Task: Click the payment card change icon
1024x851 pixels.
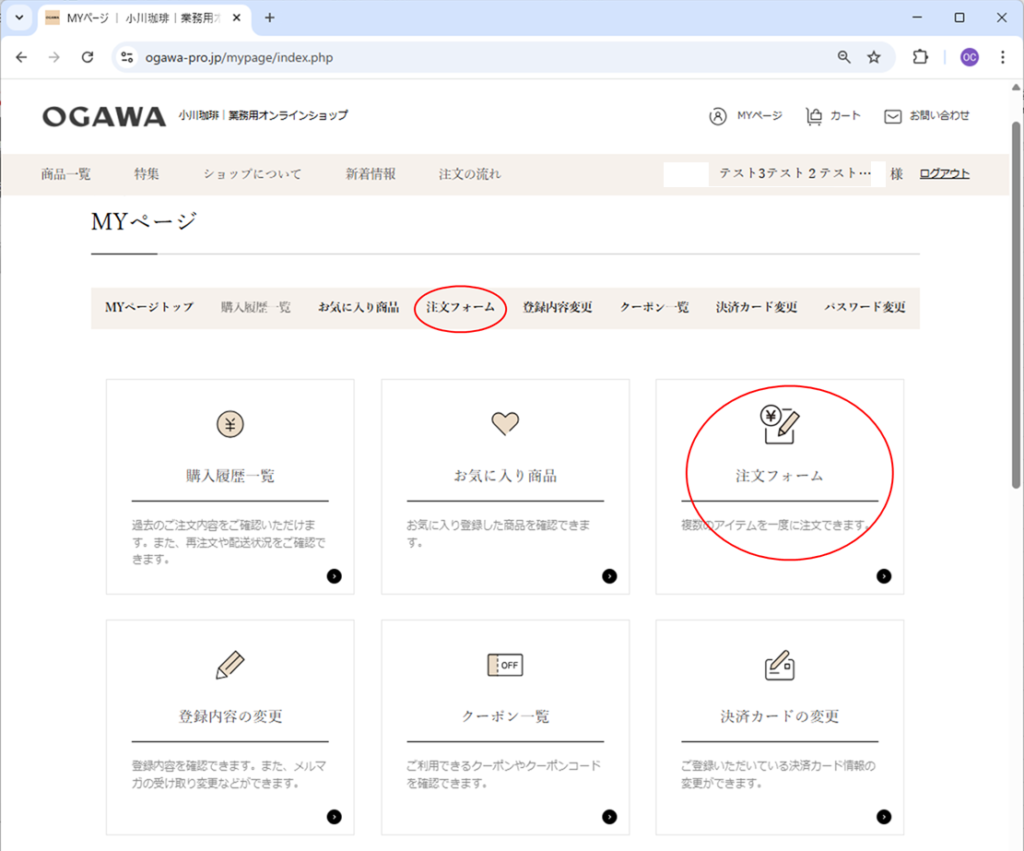Action: point(780,665)
